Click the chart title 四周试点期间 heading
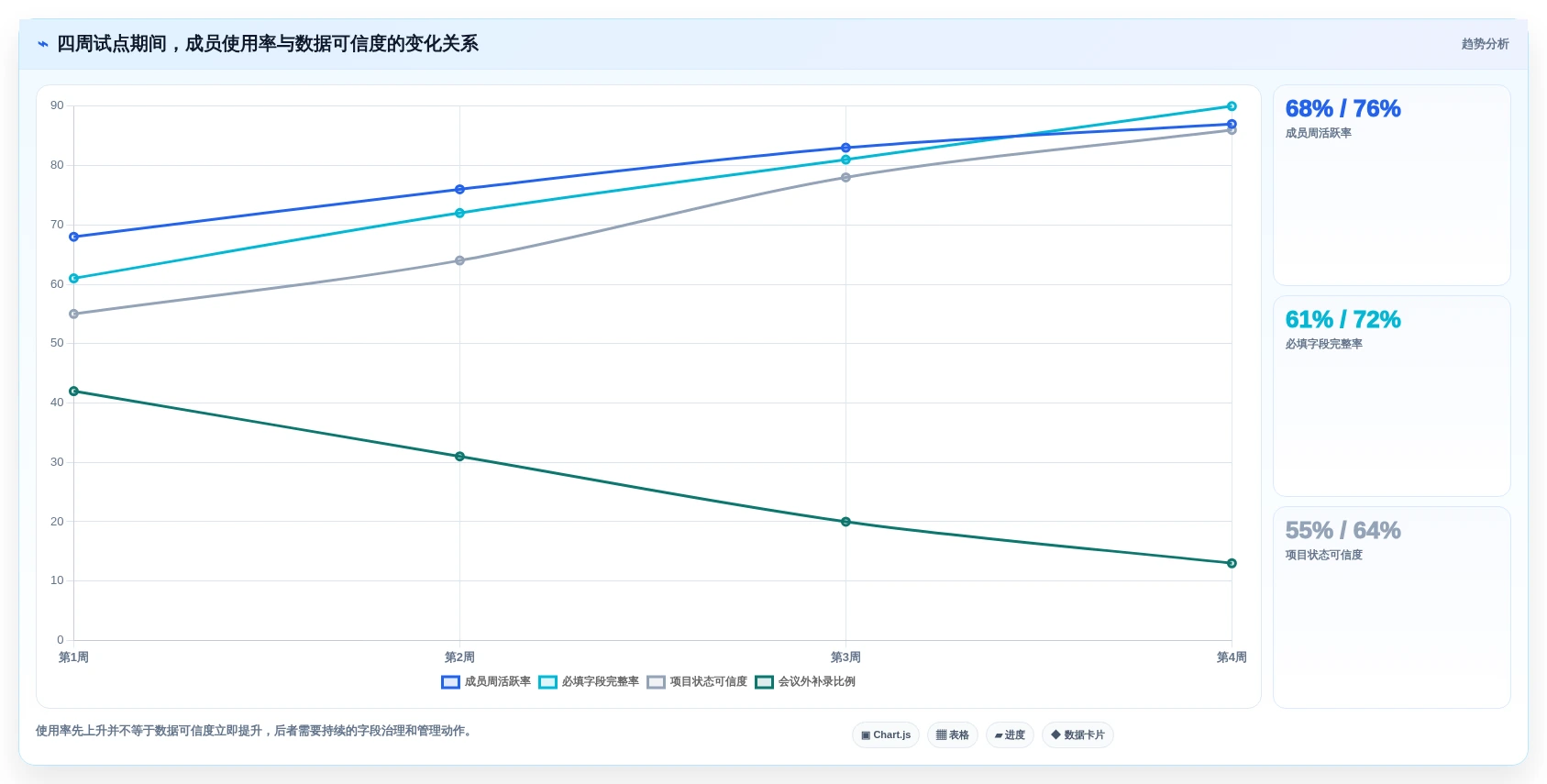The width and height of the screenshot is (1547, 784). click(x=268, y=44)
